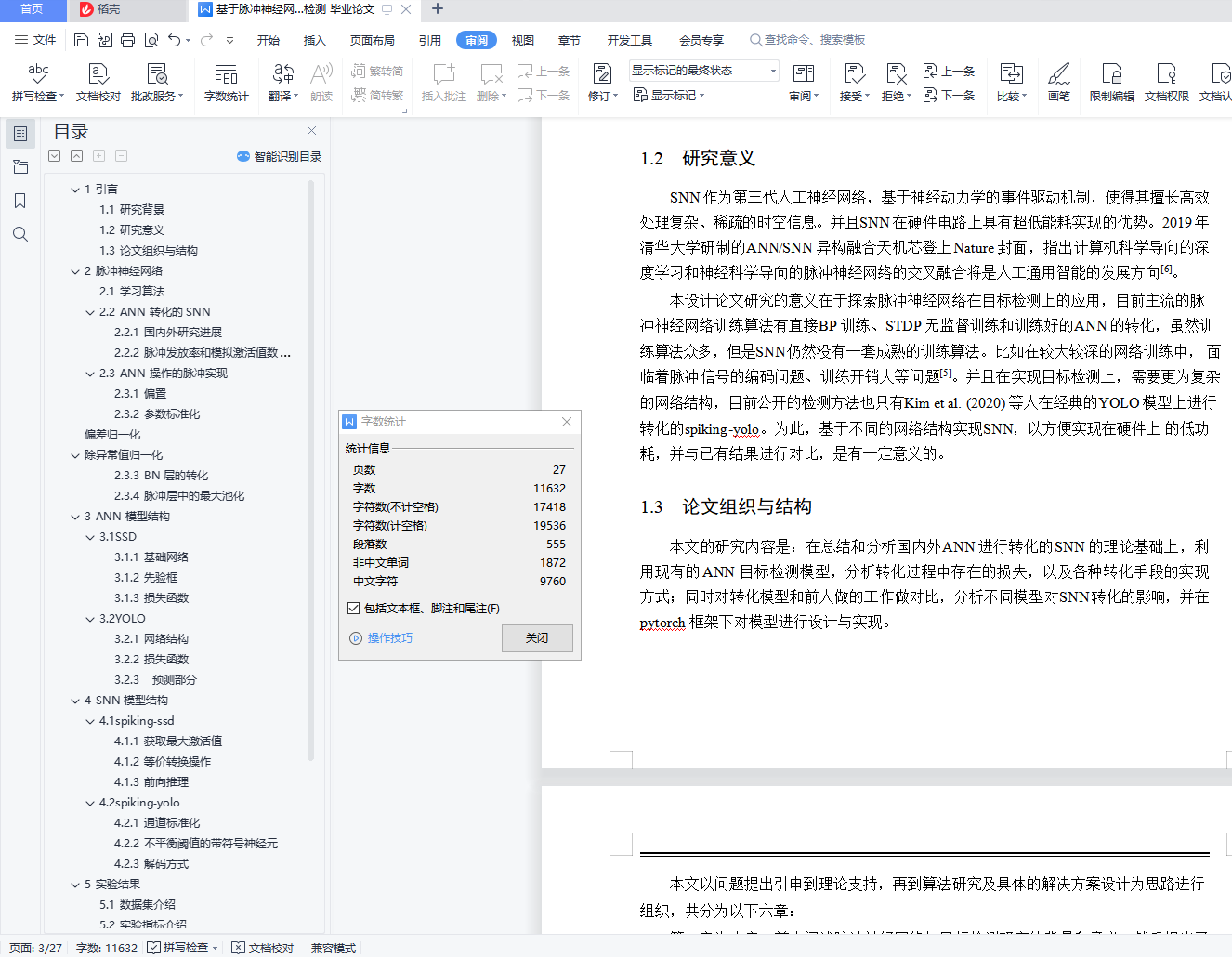1232x957 pixels.
Task: Switch to the 章节 ribbon tab
Action: click(x=570, y=40)
